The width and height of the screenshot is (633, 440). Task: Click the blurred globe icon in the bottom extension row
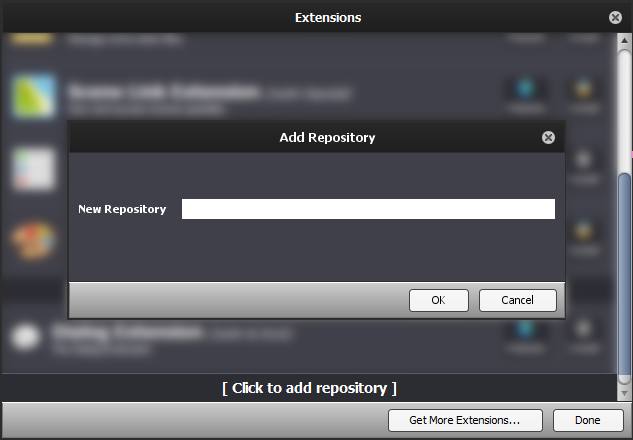pos(525,328)
